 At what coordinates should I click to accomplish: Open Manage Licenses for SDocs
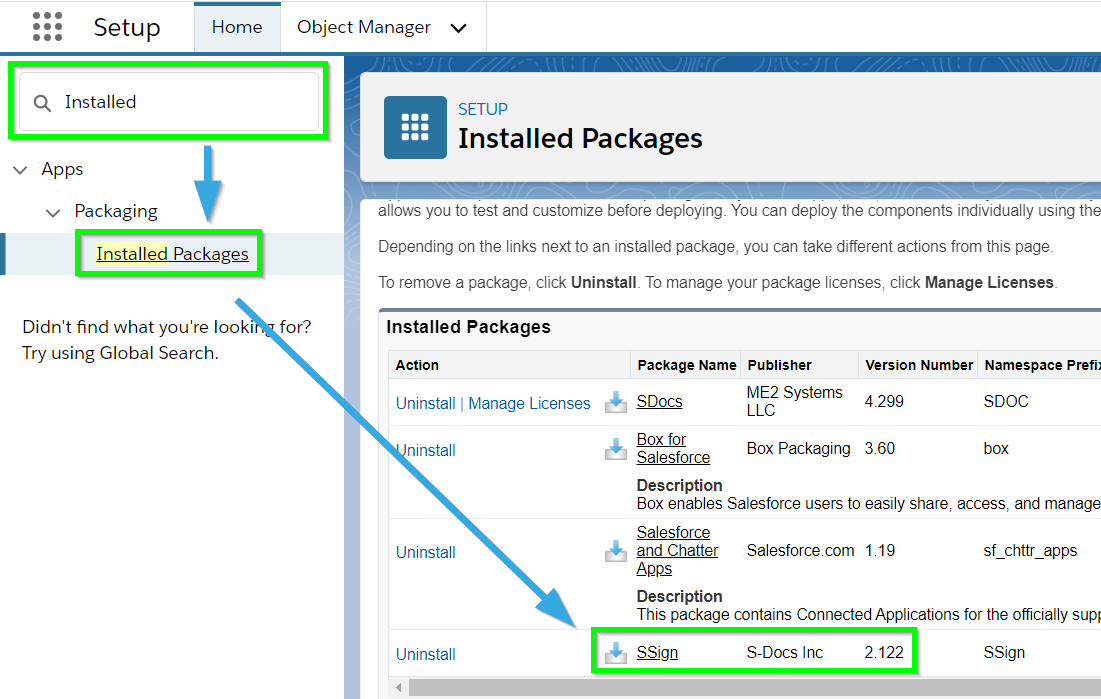[529, 403]
